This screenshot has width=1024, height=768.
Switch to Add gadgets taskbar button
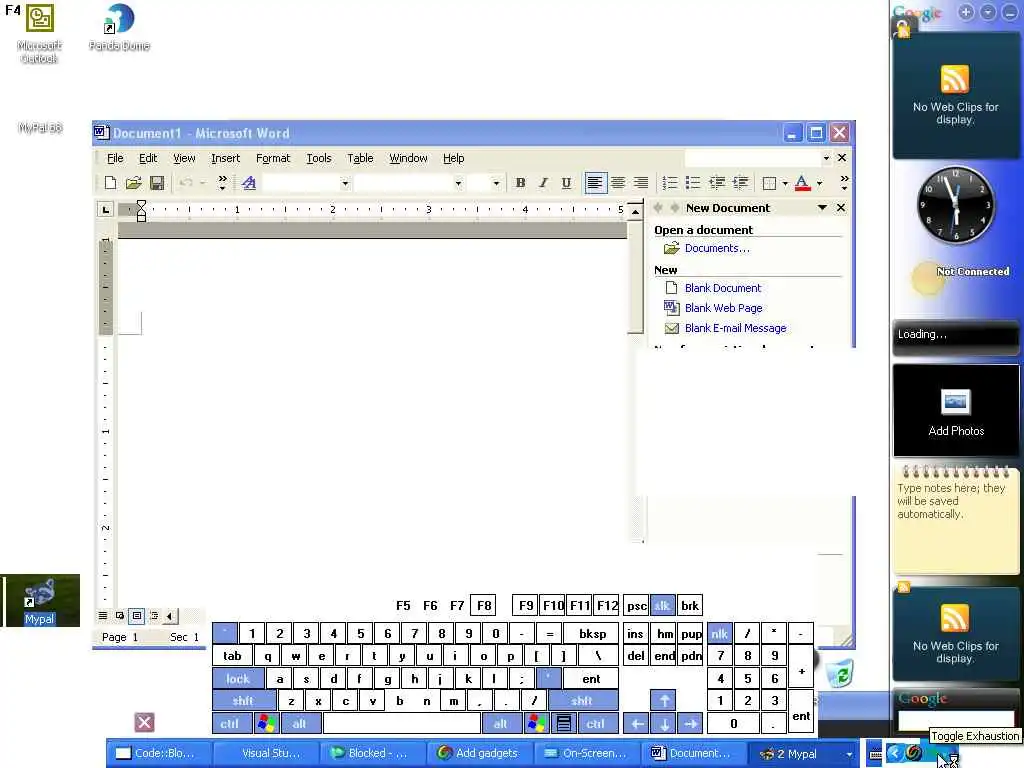click(x=479, y=753)
